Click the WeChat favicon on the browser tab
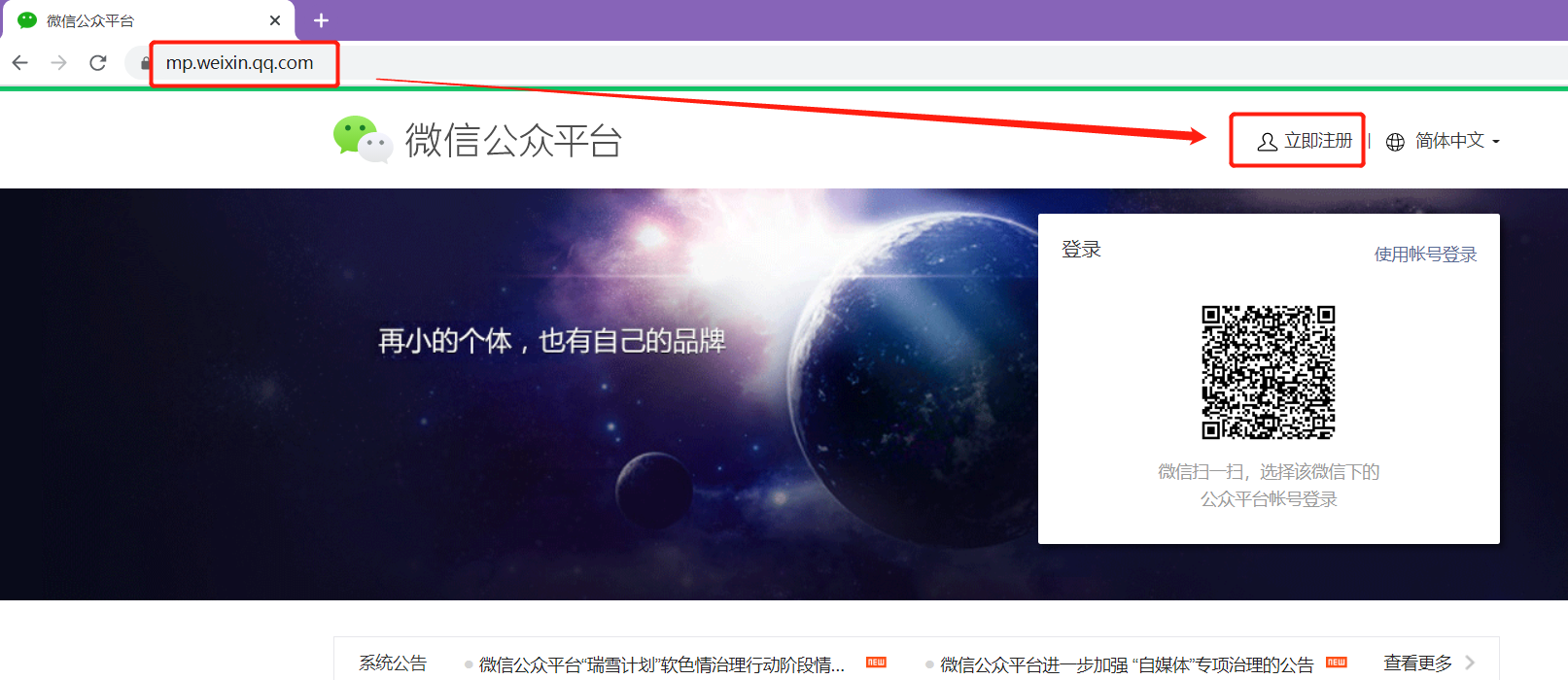This screenshot has width=1568, height=680. click(27, 20)
